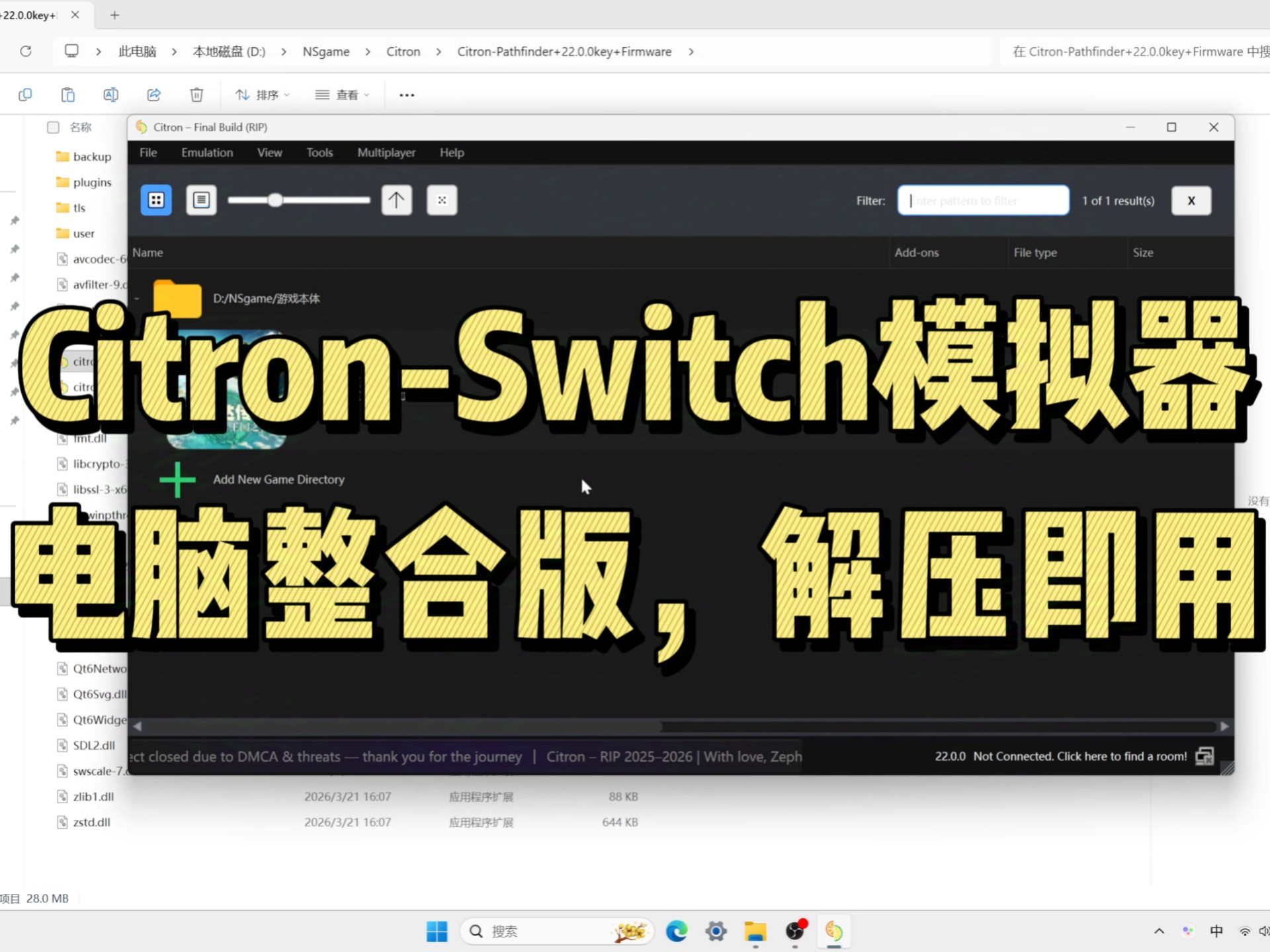This screenshot has width=1270, height=952.
Task: Open the Citron emulator from the taskbar
Action: tap(834, 931)
